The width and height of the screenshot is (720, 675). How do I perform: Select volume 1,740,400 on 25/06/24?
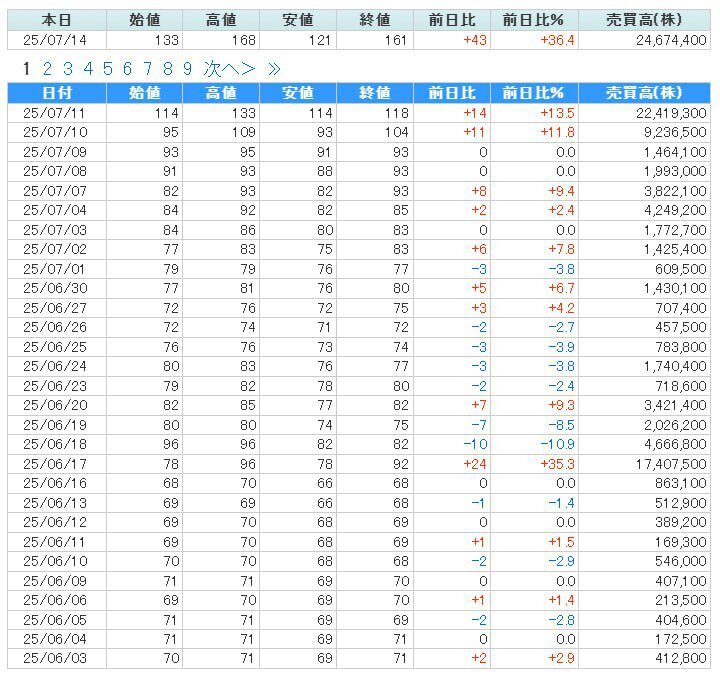pyautogui.click(x=675, y=366)
